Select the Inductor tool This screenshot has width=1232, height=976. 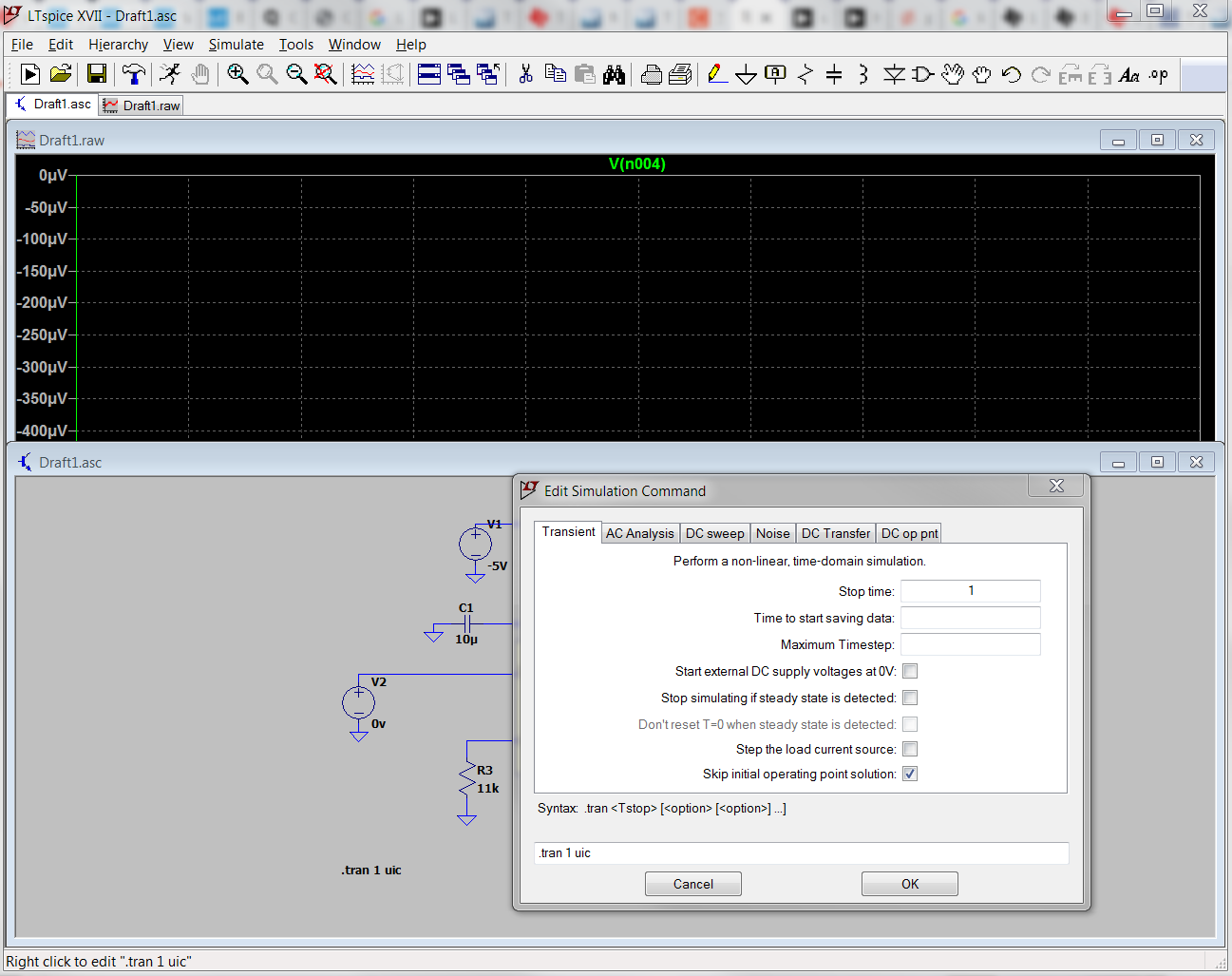pyautogui.click(x=863, y=74)
